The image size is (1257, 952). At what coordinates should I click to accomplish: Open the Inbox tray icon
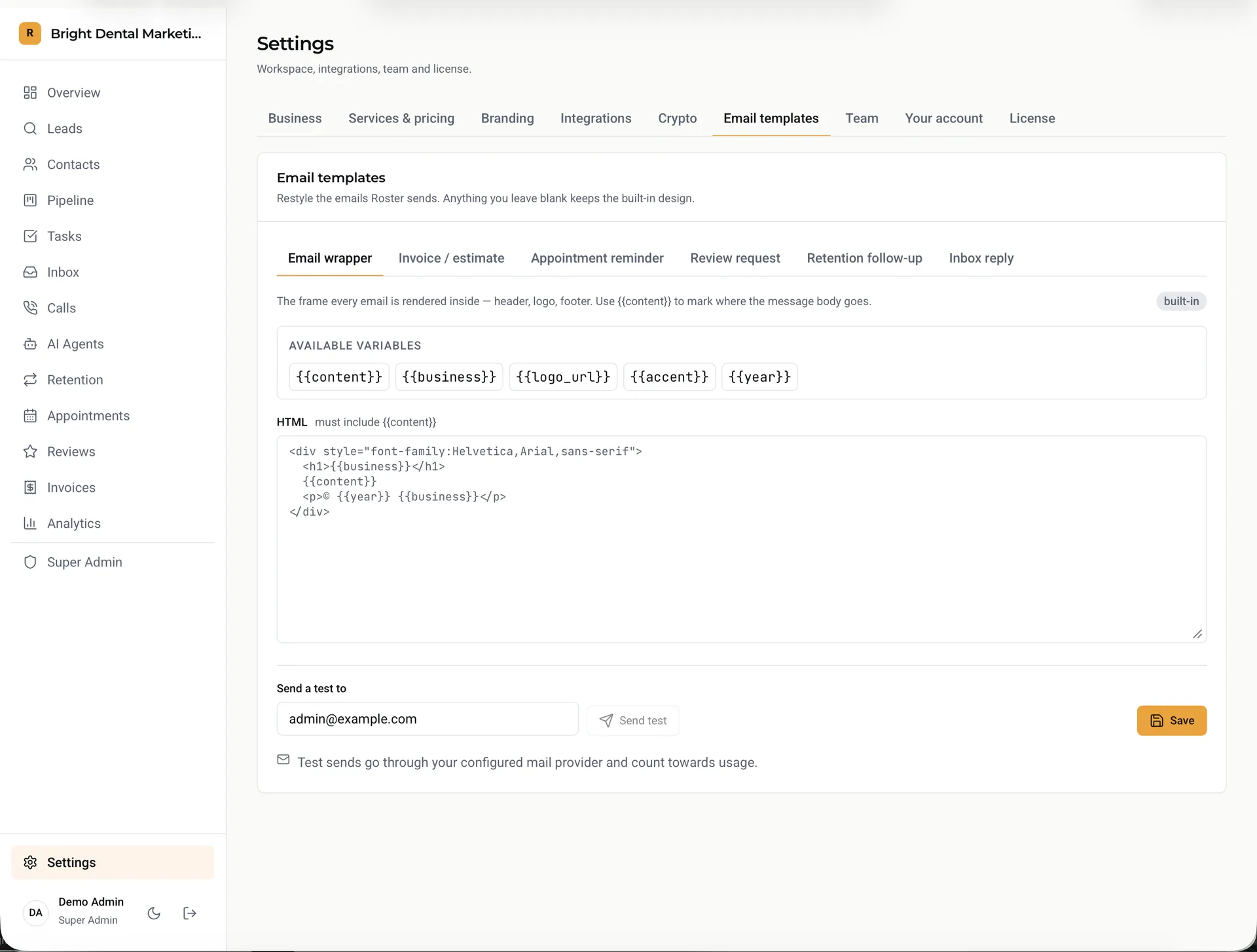[x=30, y=272]
